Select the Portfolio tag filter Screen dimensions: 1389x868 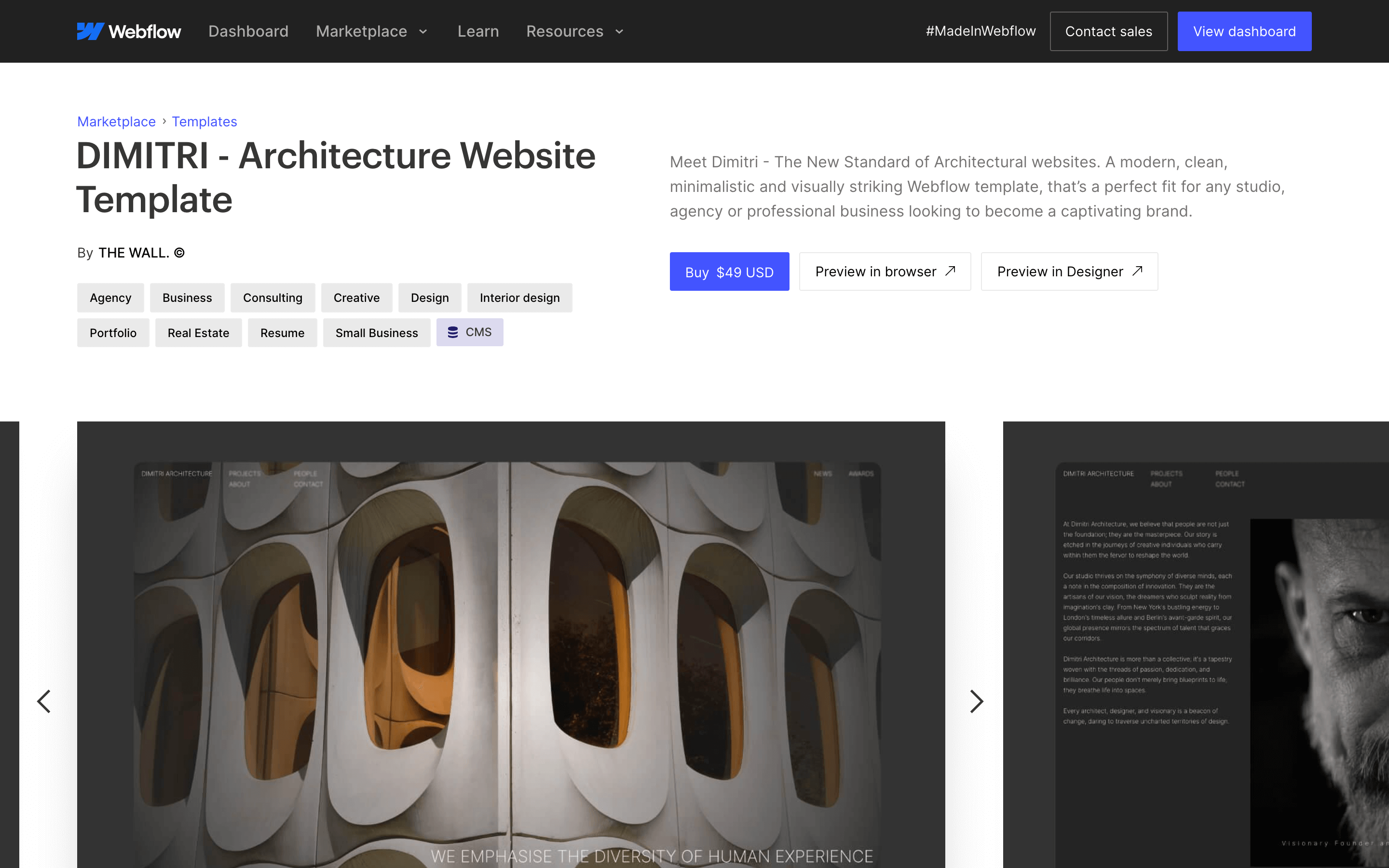tap(113, 332)
